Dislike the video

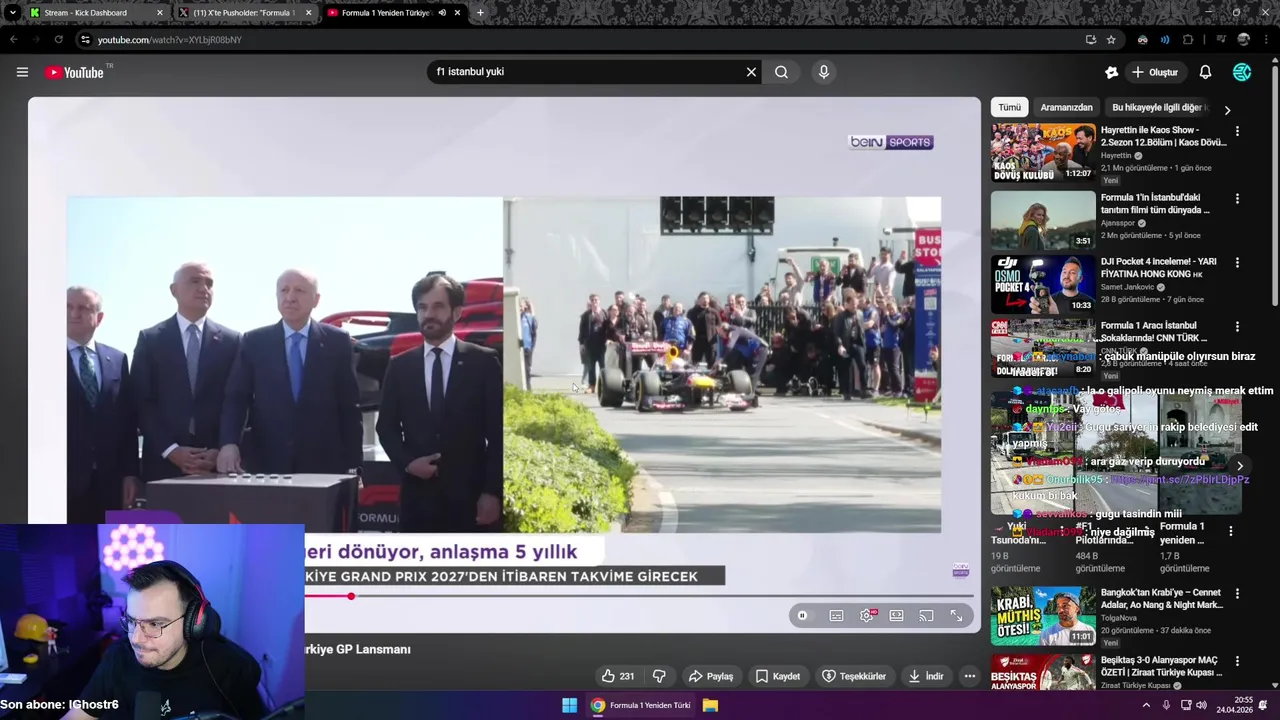[659, 676]
